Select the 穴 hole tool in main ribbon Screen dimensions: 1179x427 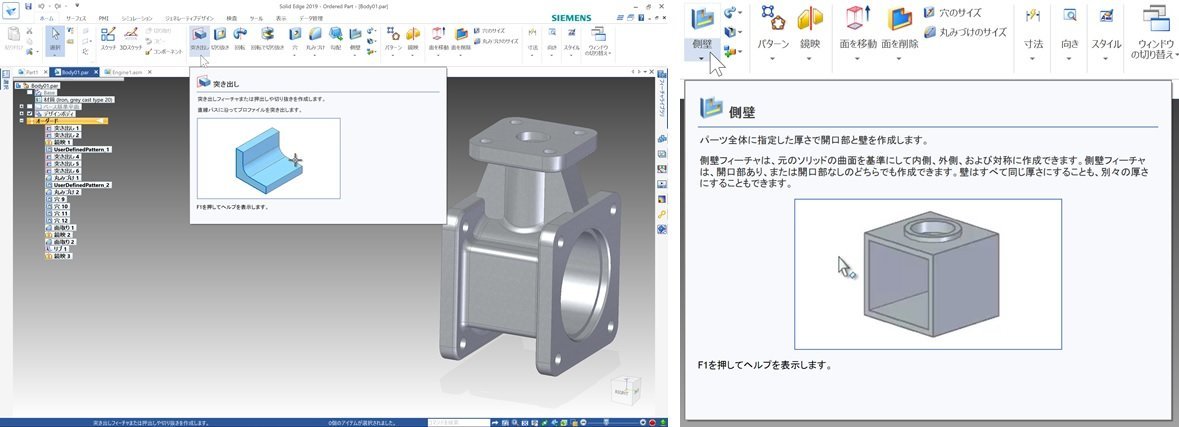click(295, 39)
